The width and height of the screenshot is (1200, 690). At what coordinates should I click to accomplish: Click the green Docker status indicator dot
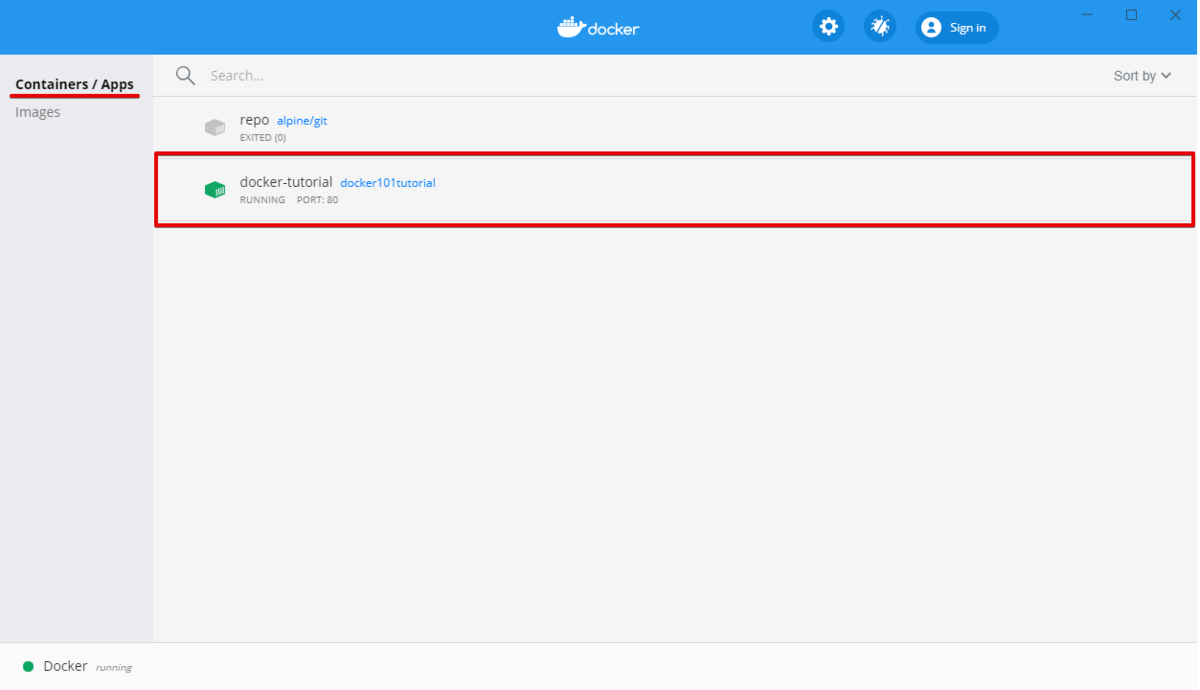(28, 666)
